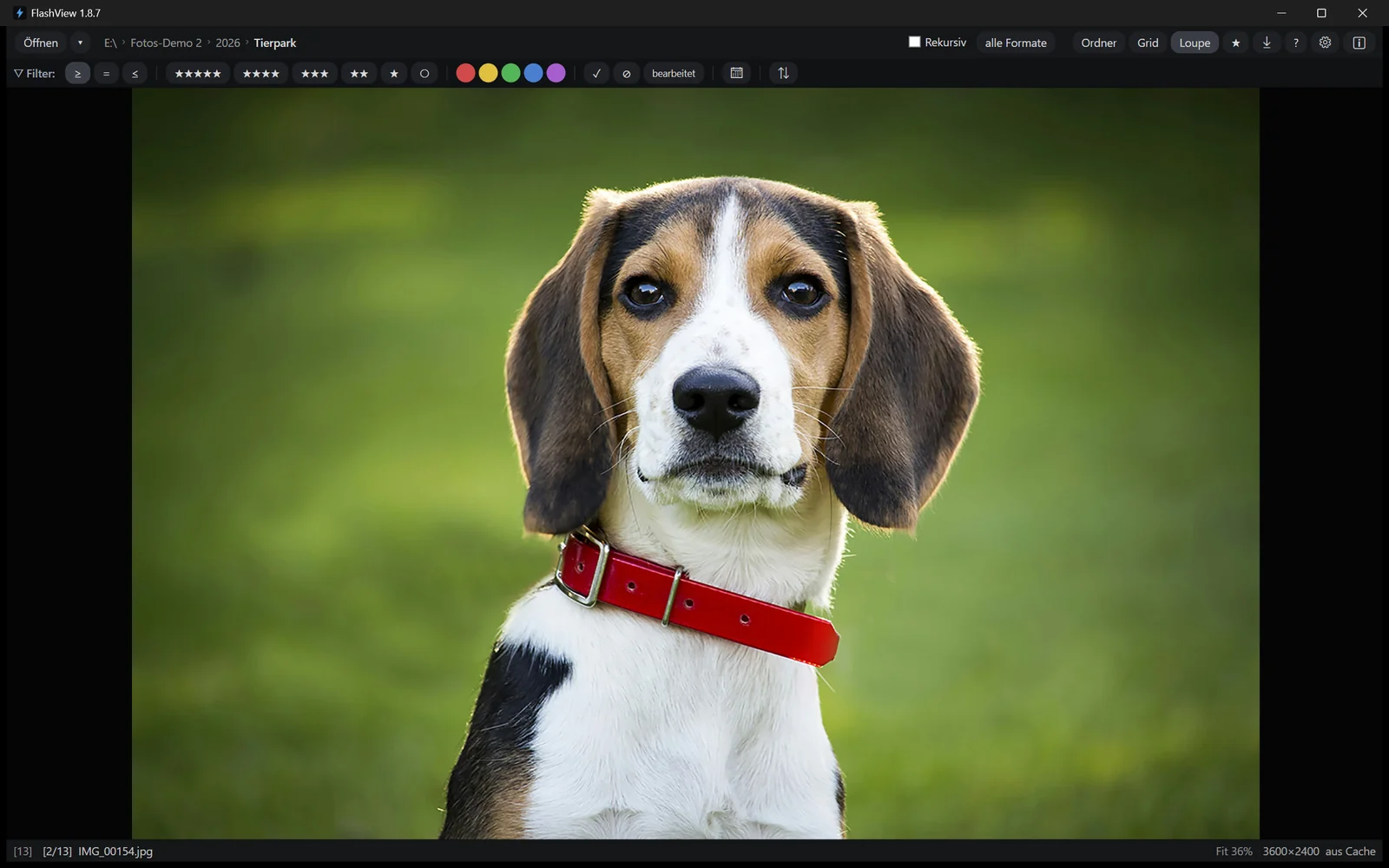Filter by four stars rating
This screenshot has height=868, width=1389.
260,74
